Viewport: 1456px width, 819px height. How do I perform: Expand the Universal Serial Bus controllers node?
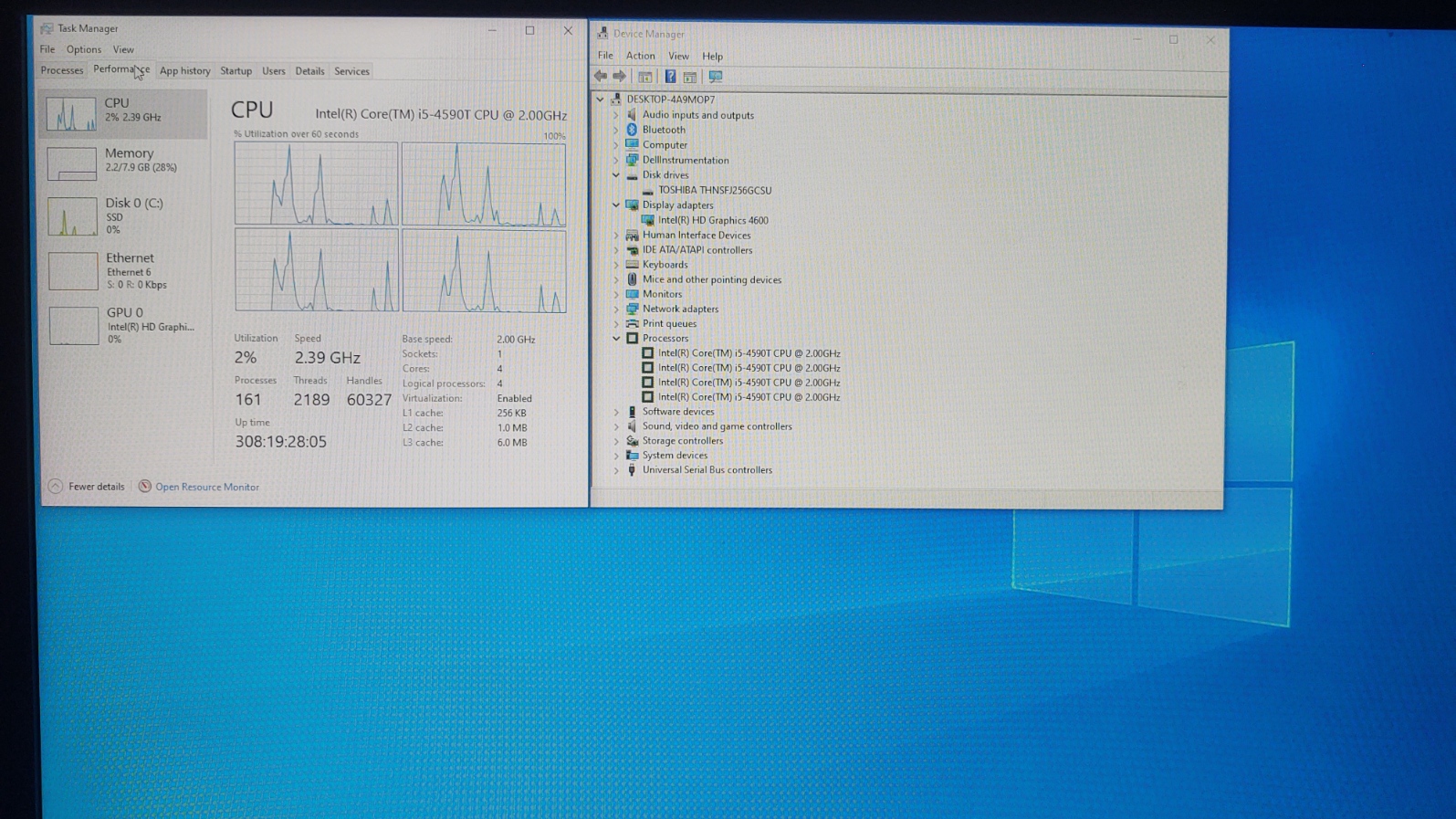point(616,470)
